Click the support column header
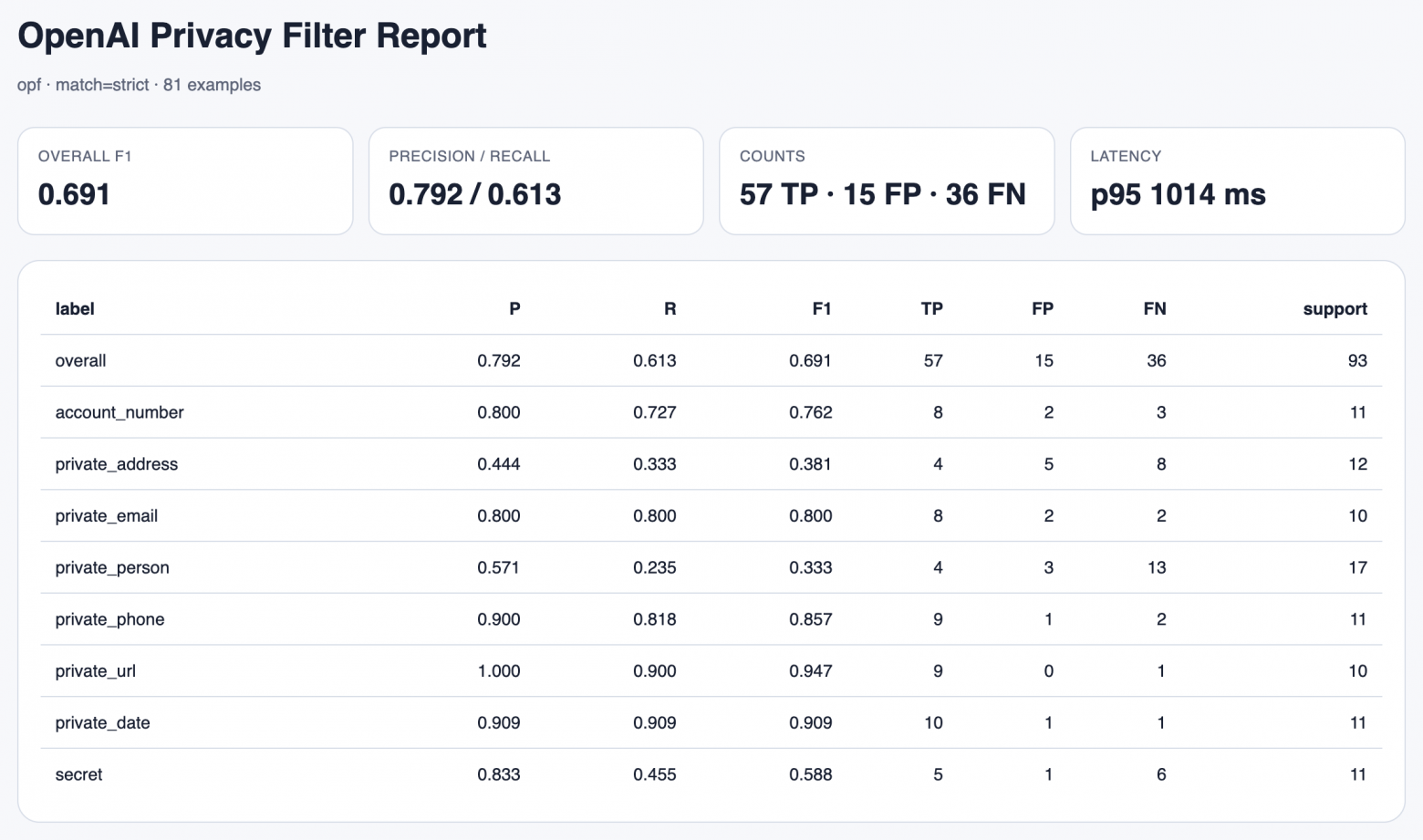1423x840 pixels. click(x=1335, y=309)
